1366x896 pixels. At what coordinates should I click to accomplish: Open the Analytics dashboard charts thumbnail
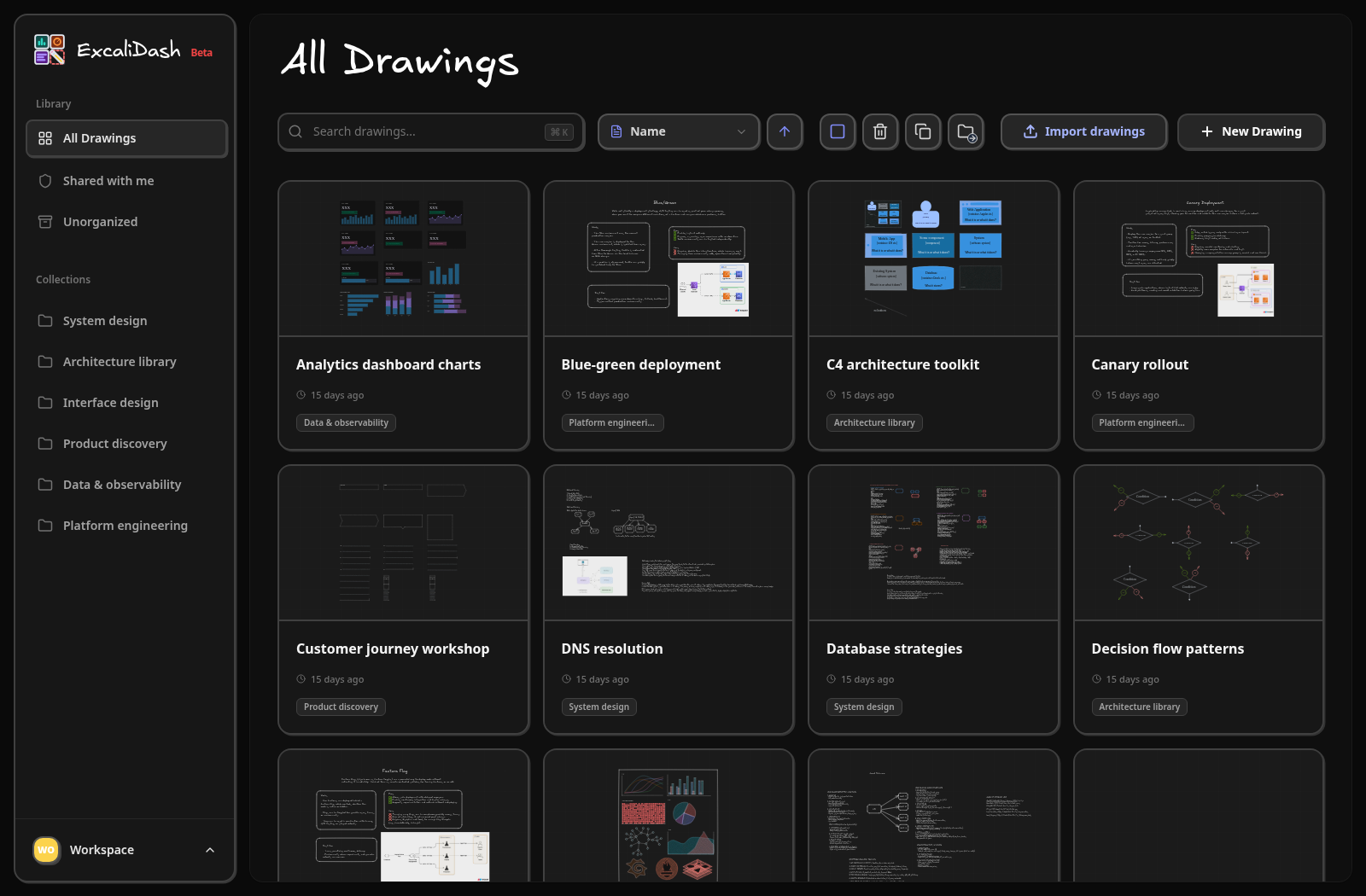(404, 259)
